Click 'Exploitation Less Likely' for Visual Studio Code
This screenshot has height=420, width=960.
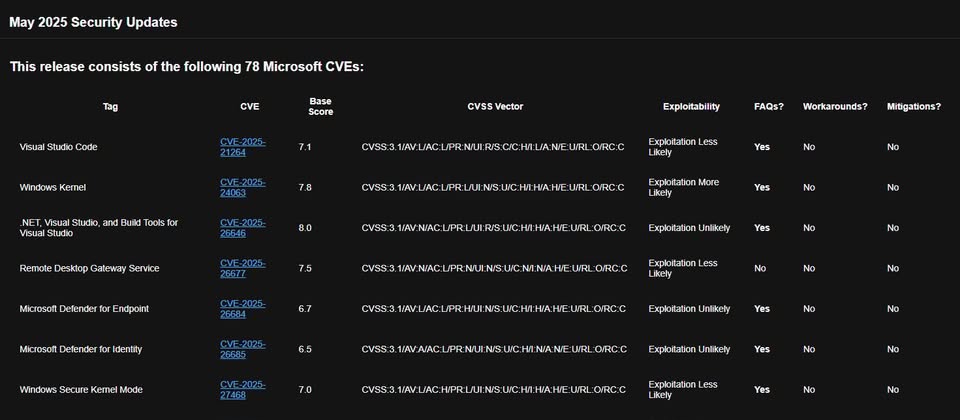point(683,147)
